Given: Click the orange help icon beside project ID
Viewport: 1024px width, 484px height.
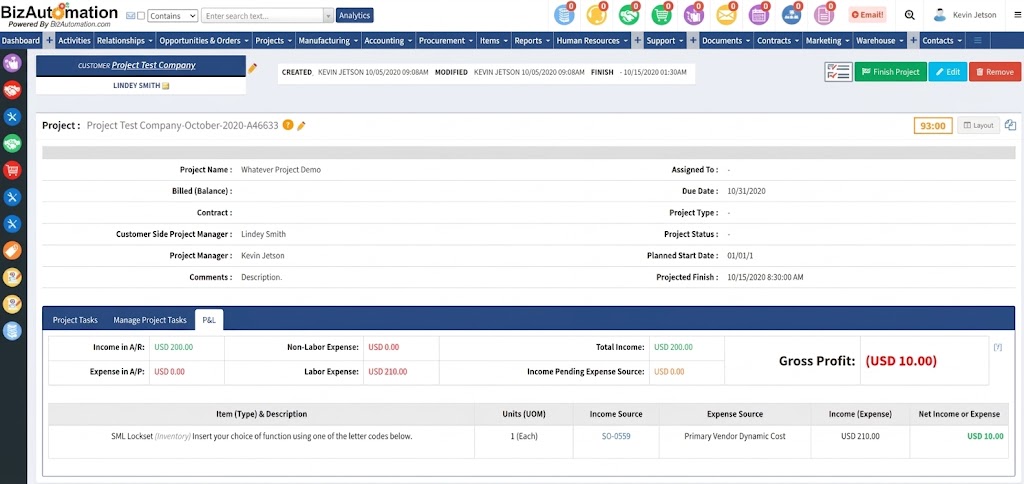Looking at the screenshot, I should point(287,125).
